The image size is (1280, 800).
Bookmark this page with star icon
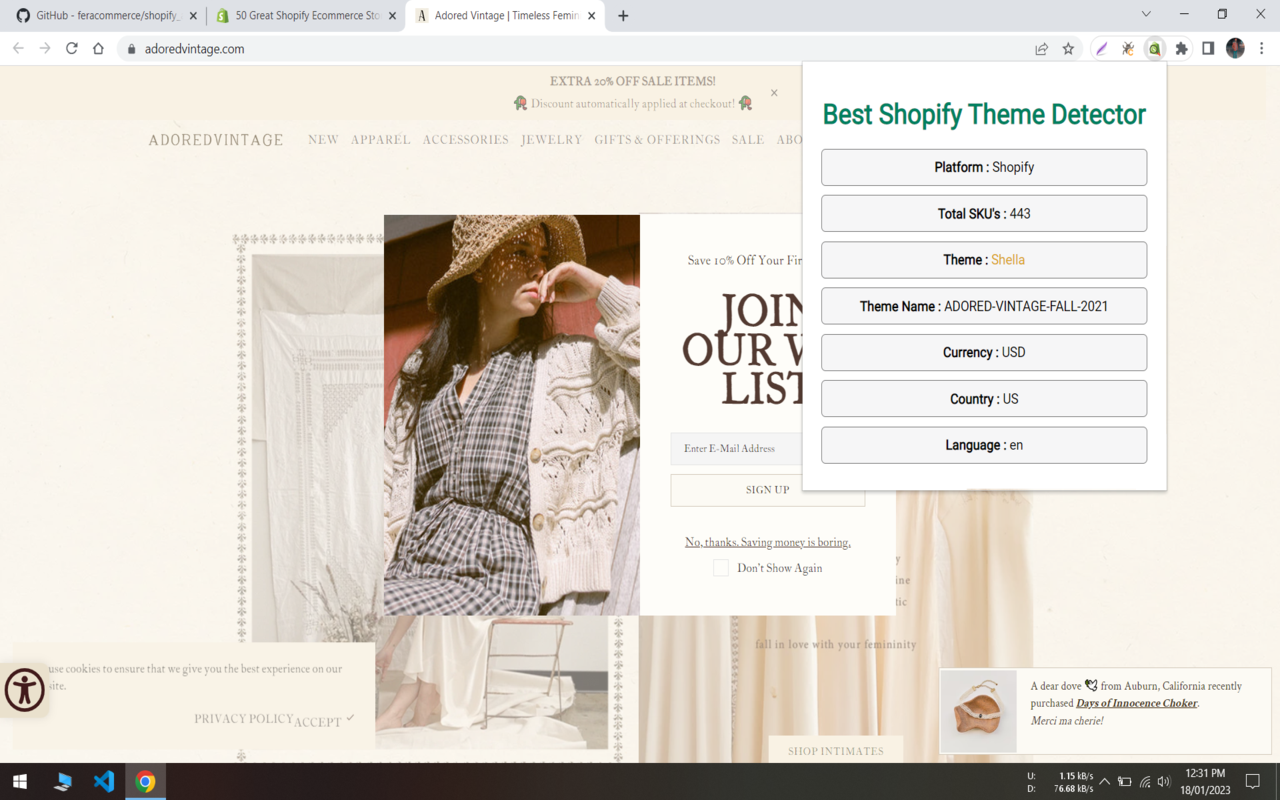(x=1068, y=48)
